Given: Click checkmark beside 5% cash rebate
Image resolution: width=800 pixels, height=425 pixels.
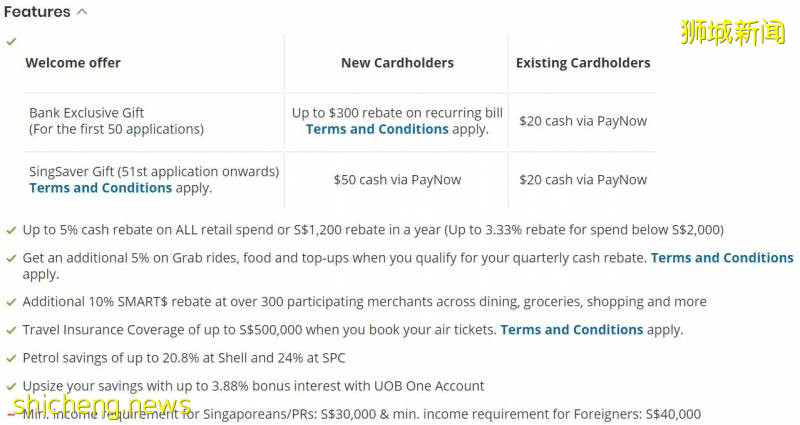Looking at the screenshot, I should (11, 230).
